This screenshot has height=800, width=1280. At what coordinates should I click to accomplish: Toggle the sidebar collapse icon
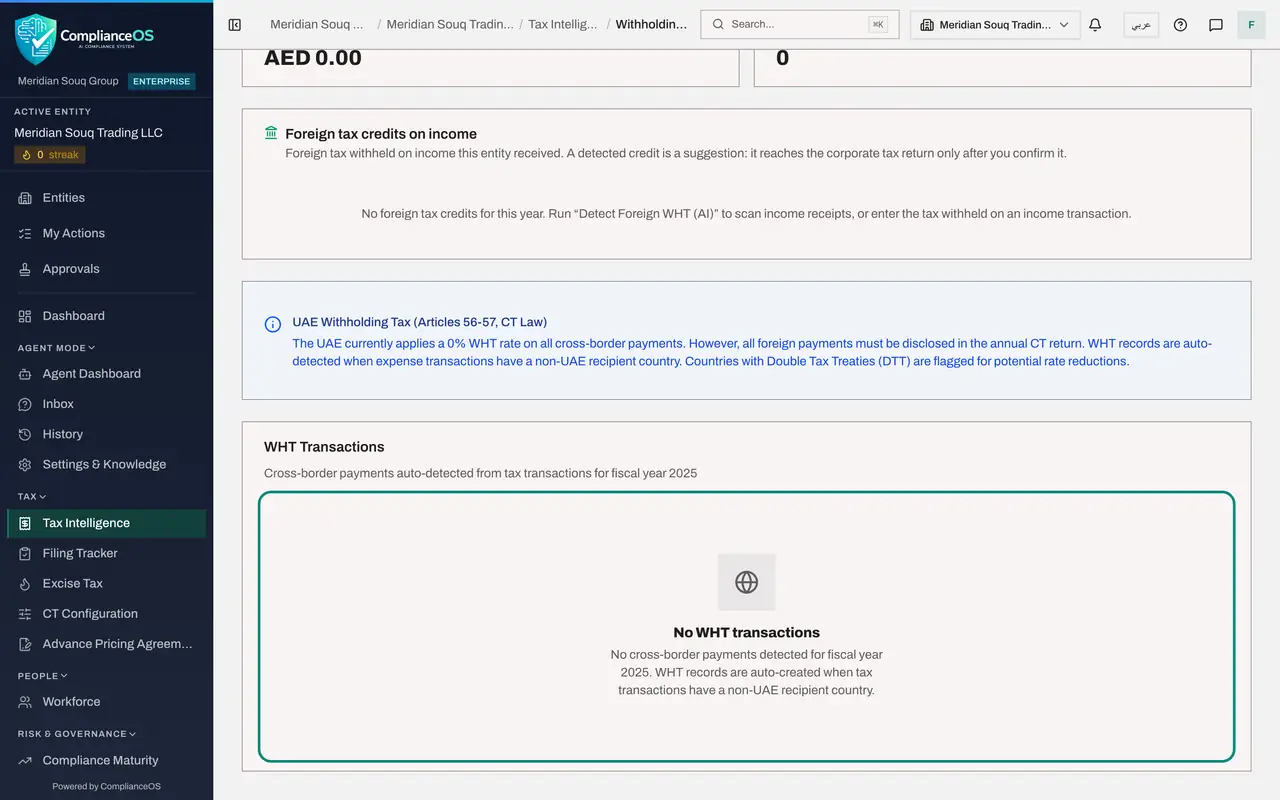(x=235, y=25)
